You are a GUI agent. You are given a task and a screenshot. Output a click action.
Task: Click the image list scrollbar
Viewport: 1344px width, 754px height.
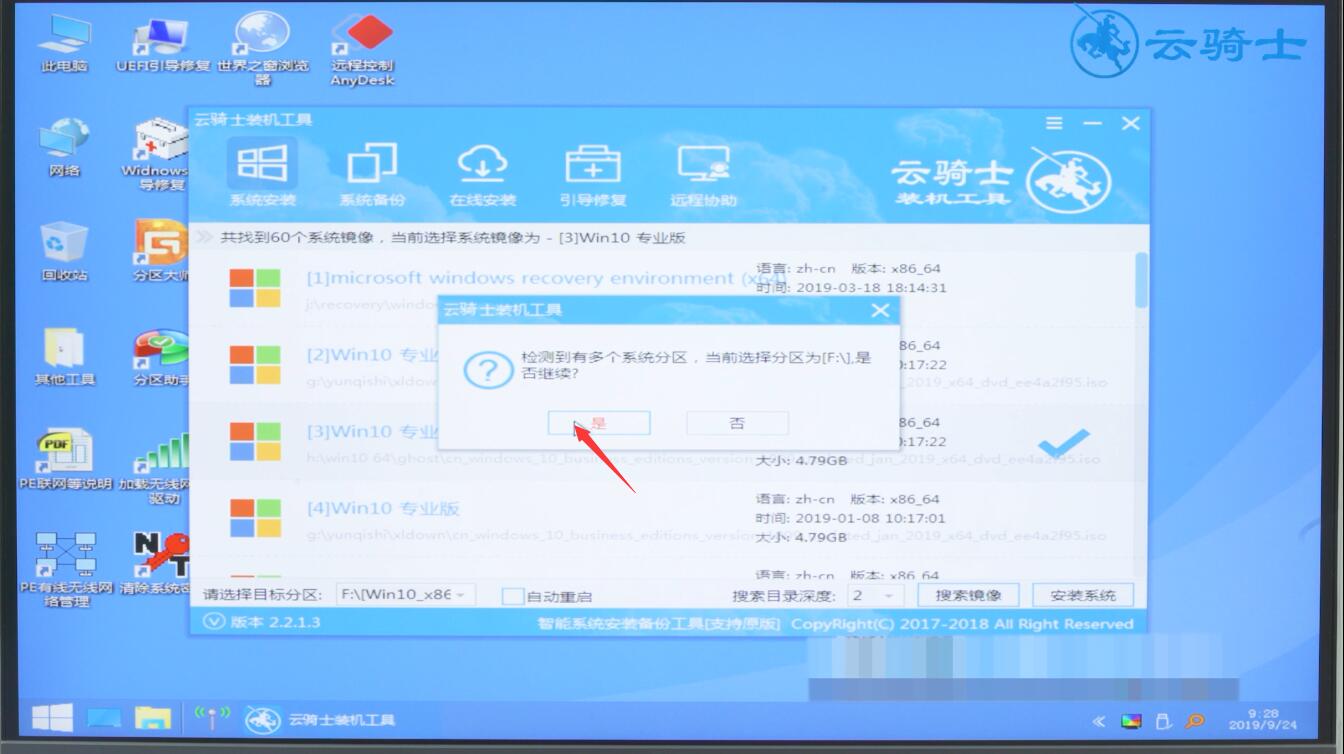(1141, 280)
